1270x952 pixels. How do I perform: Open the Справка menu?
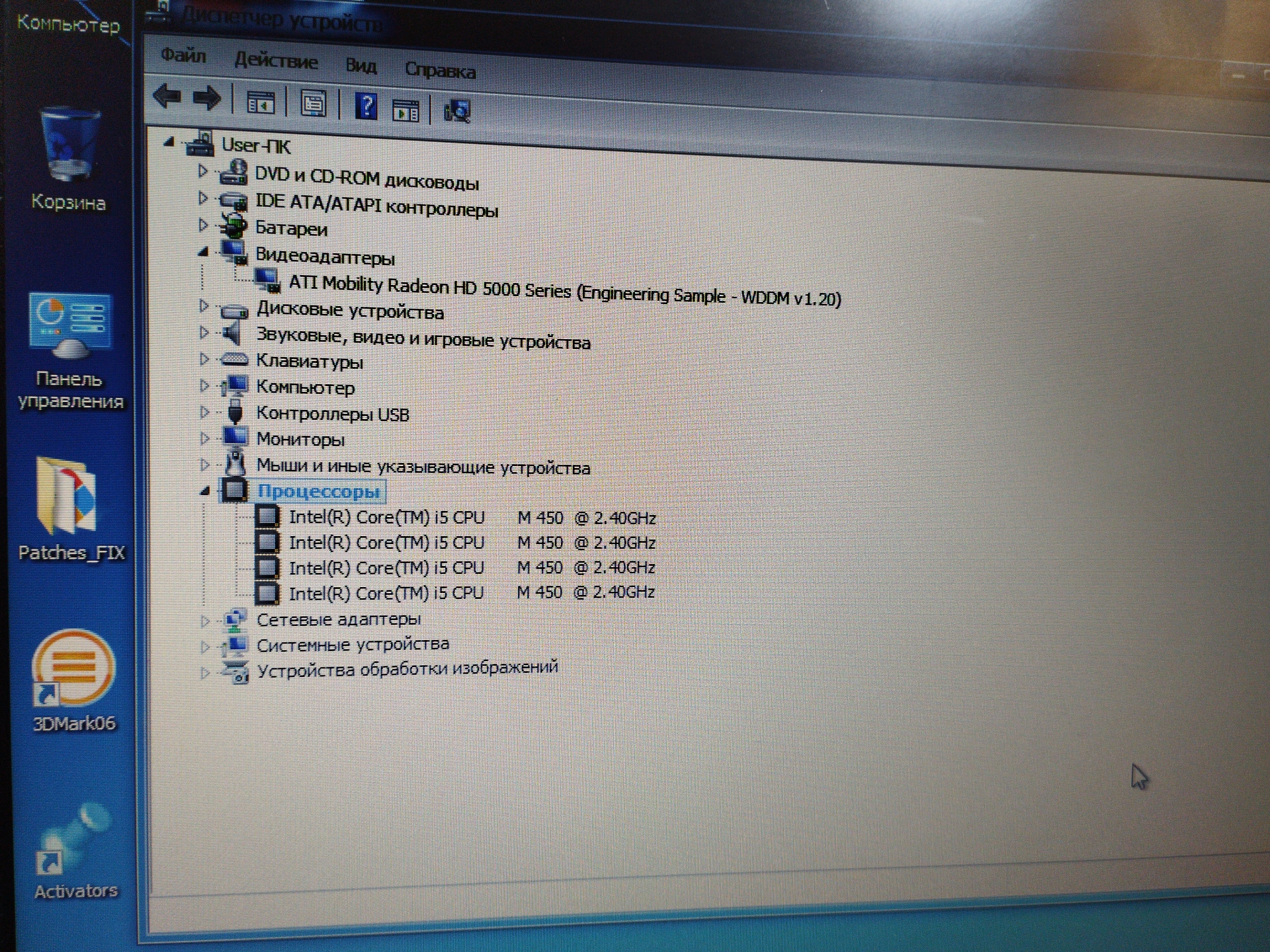click(440, 70)
